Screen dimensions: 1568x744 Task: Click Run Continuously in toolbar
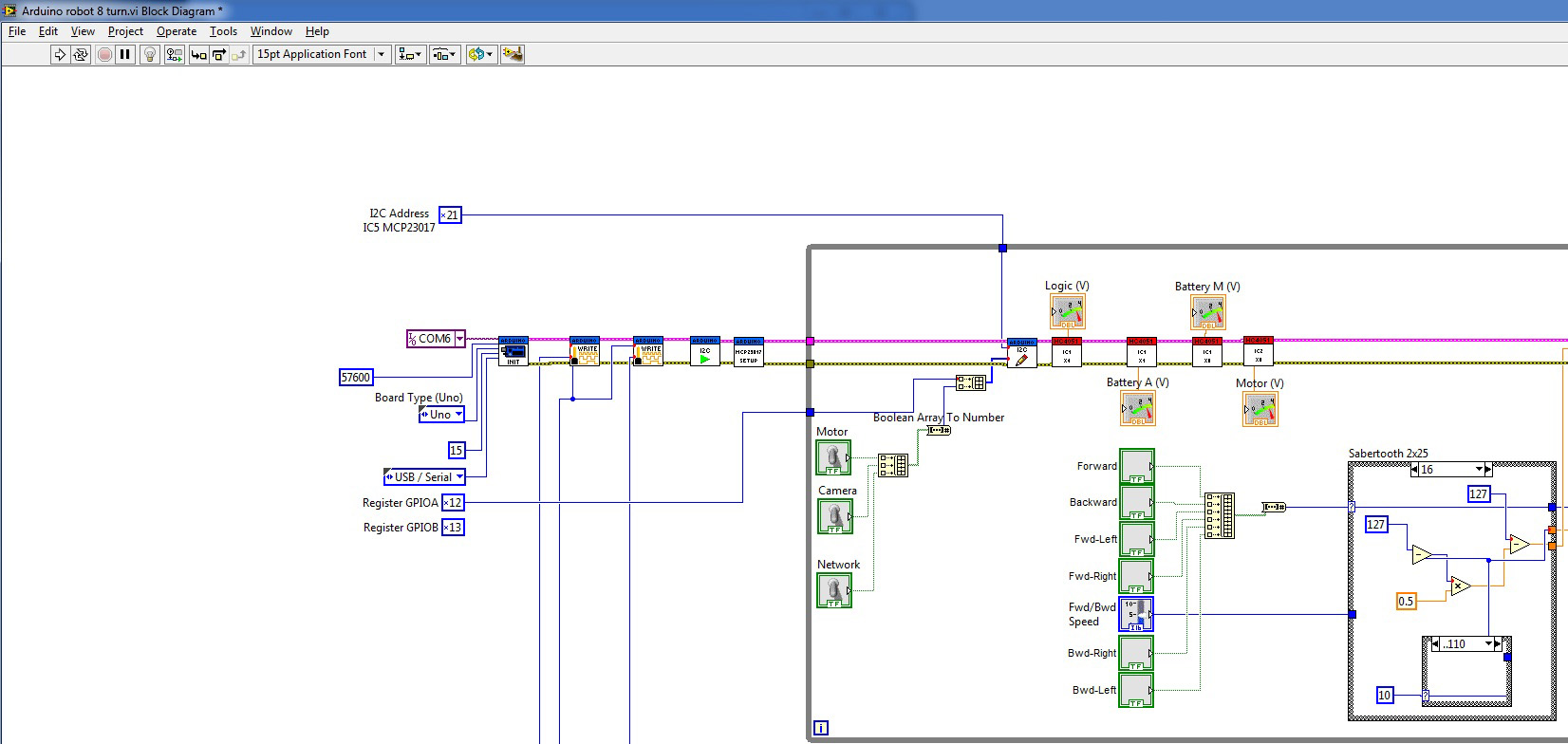pyautogui.click(x=81, y=54)
